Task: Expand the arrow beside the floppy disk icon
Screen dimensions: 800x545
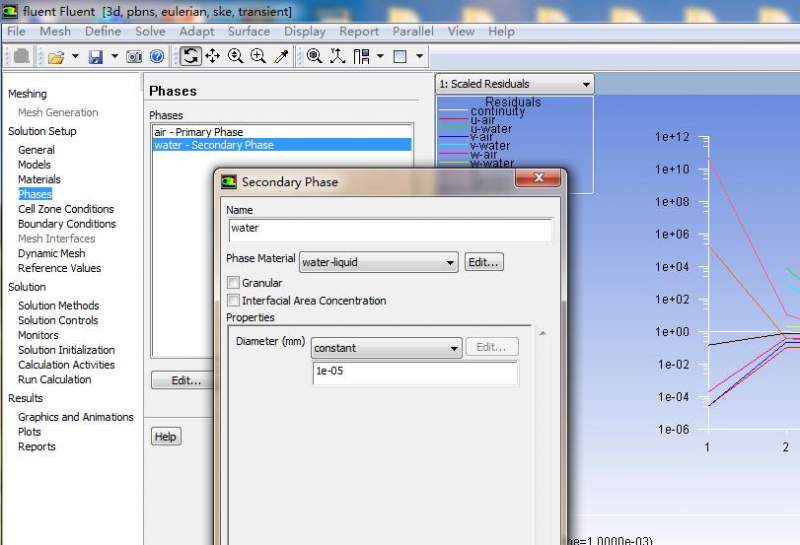Action: [x=115, y=56]
